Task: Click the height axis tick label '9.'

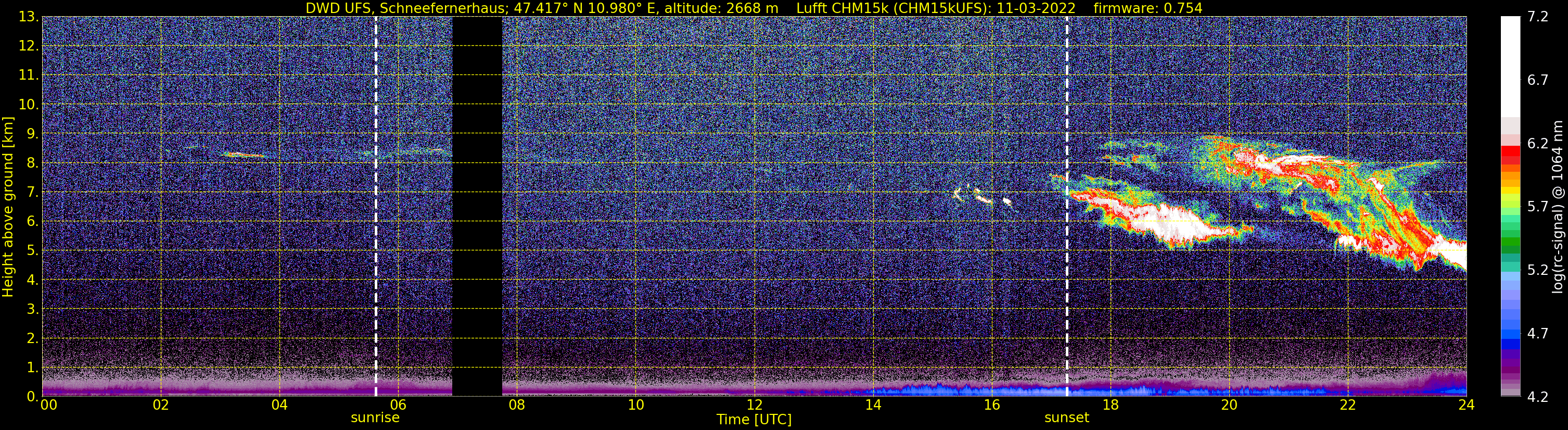Action: (x=33, y=134)
